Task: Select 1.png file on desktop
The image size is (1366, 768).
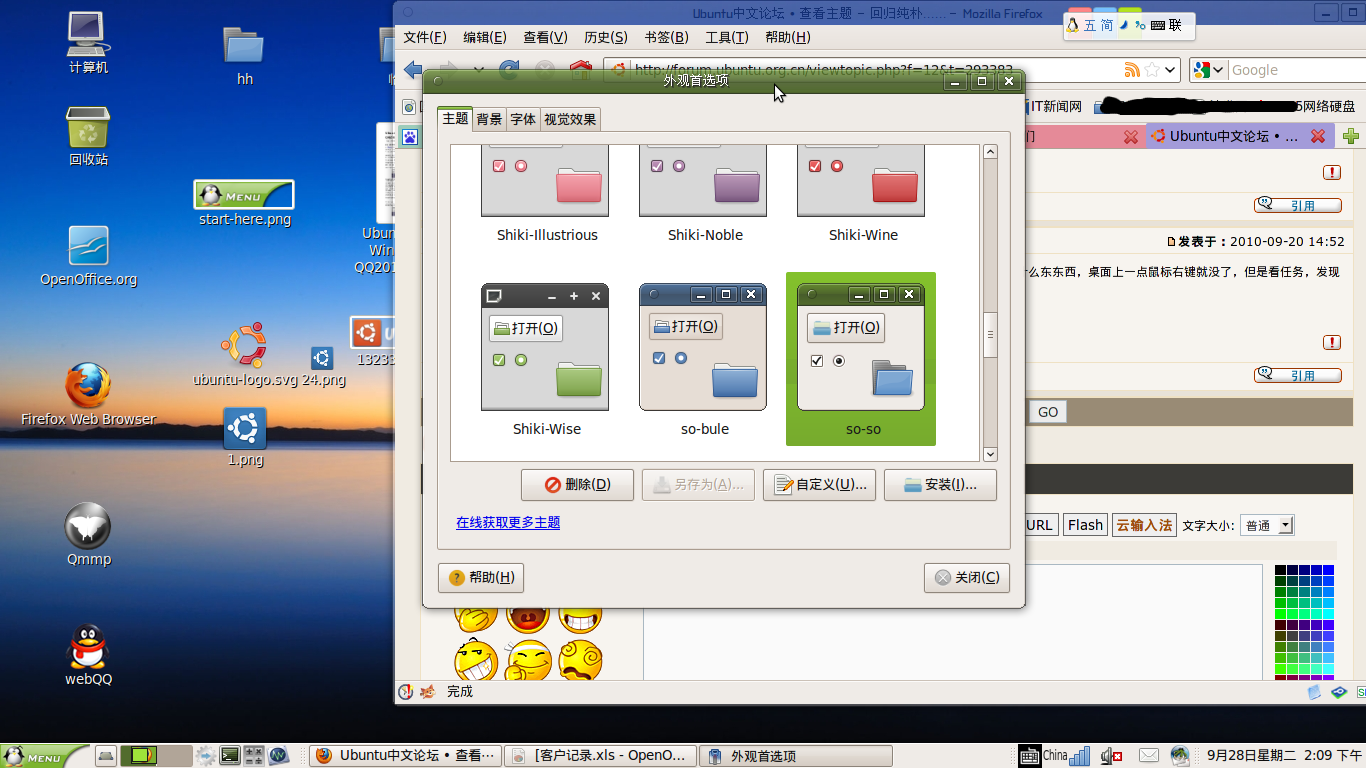Action: 245,437
